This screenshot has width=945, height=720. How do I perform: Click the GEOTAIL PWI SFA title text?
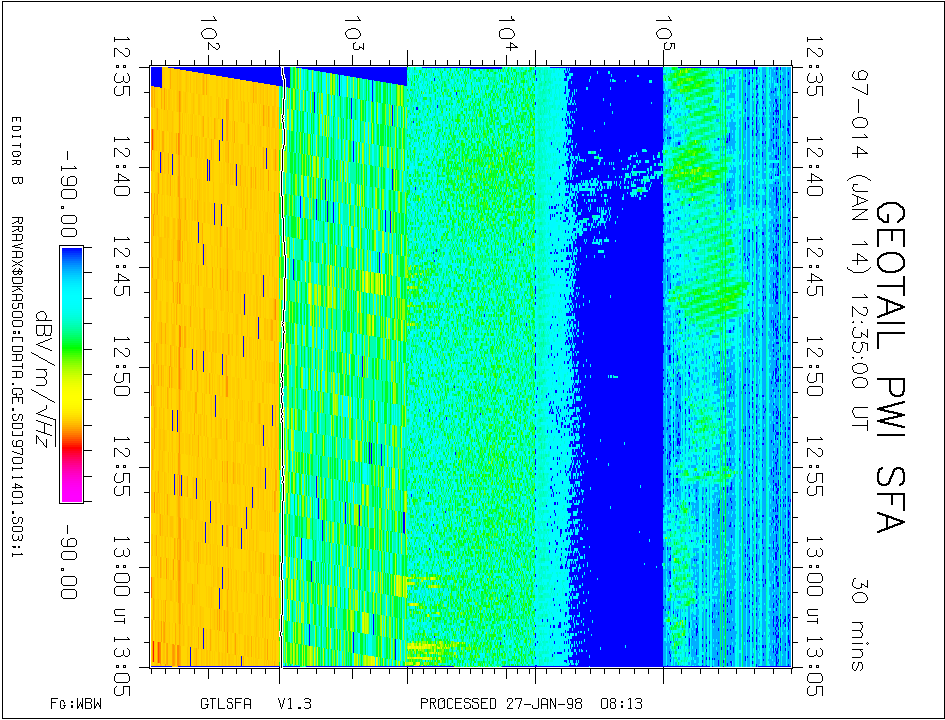[895, 367]
